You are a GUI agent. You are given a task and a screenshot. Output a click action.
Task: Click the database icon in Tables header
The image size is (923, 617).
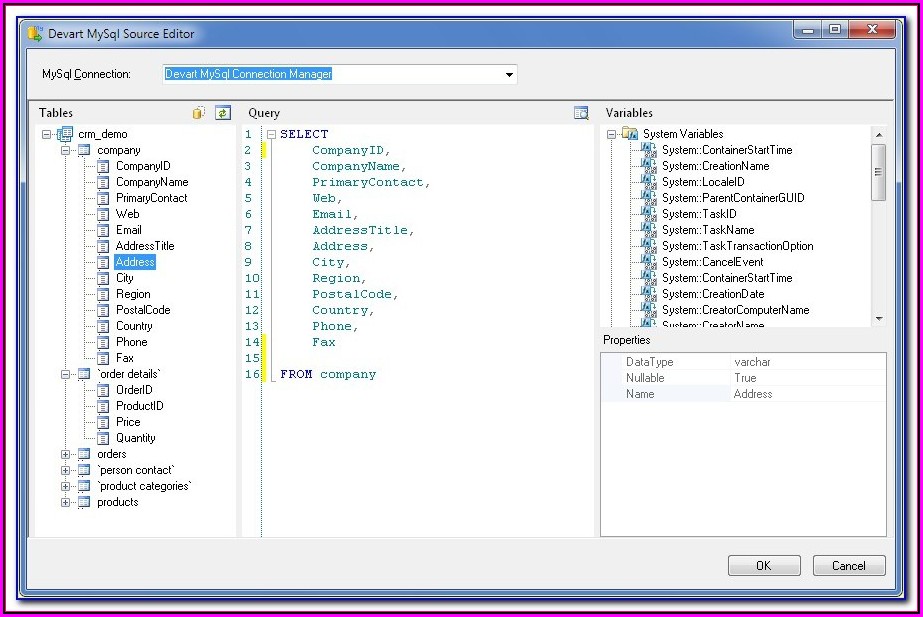(x=199, y=113)
